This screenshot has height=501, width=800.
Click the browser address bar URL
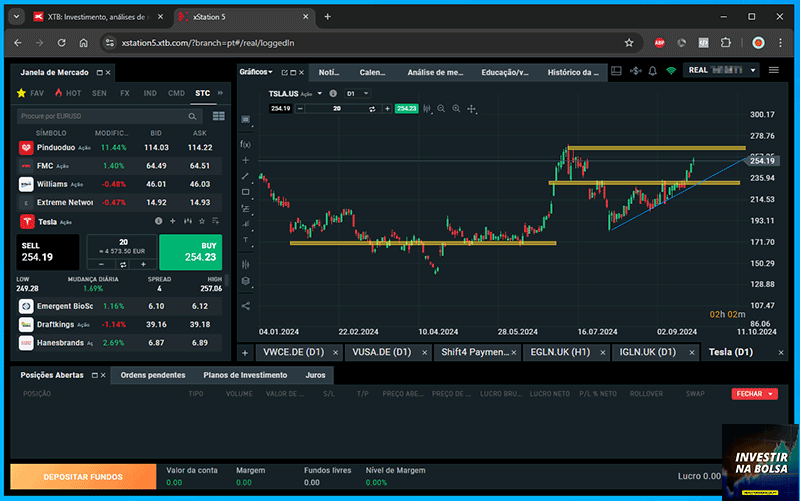tap(208, 43)
